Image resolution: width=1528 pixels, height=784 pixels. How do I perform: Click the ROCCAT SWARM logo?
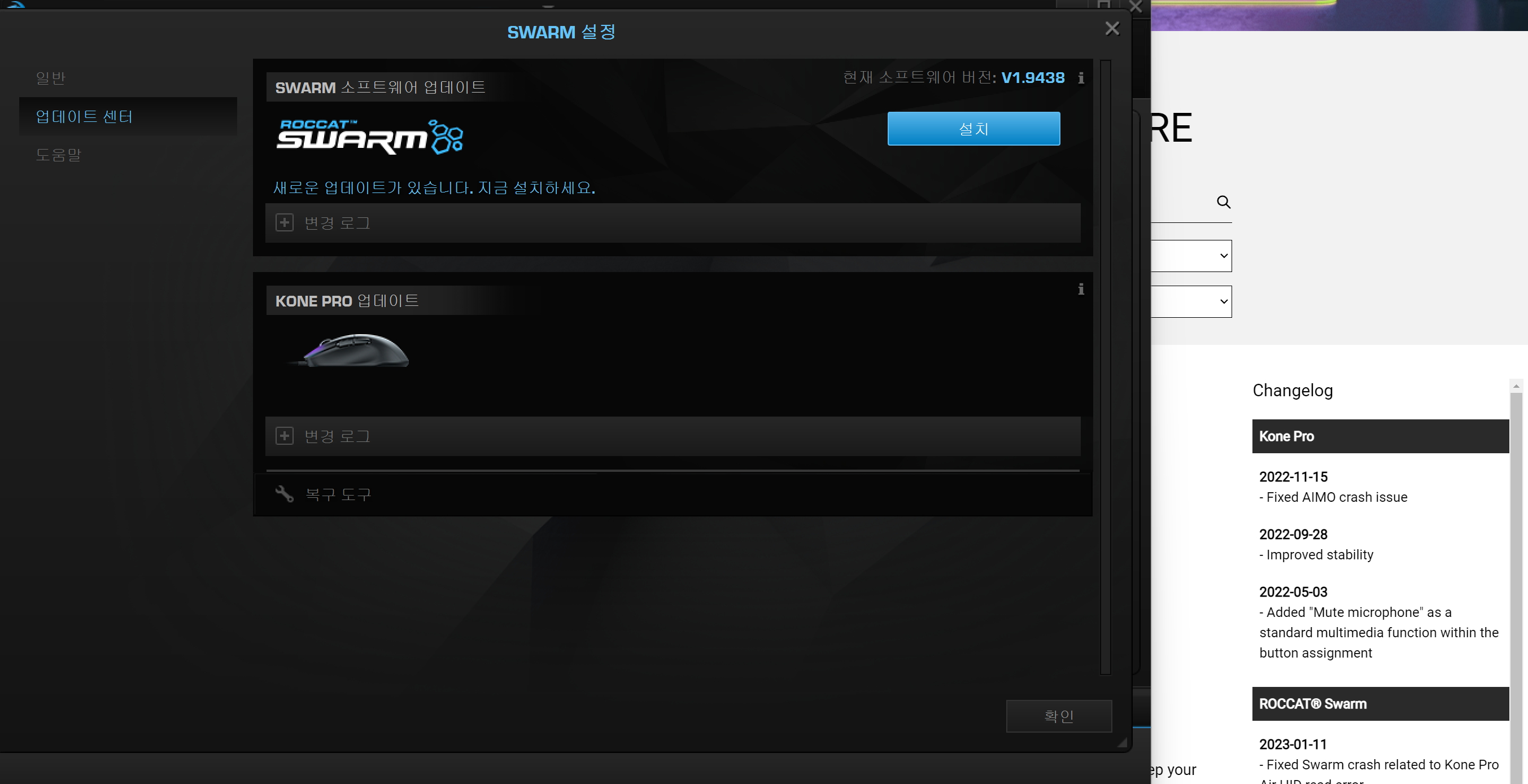click(369, 137)
